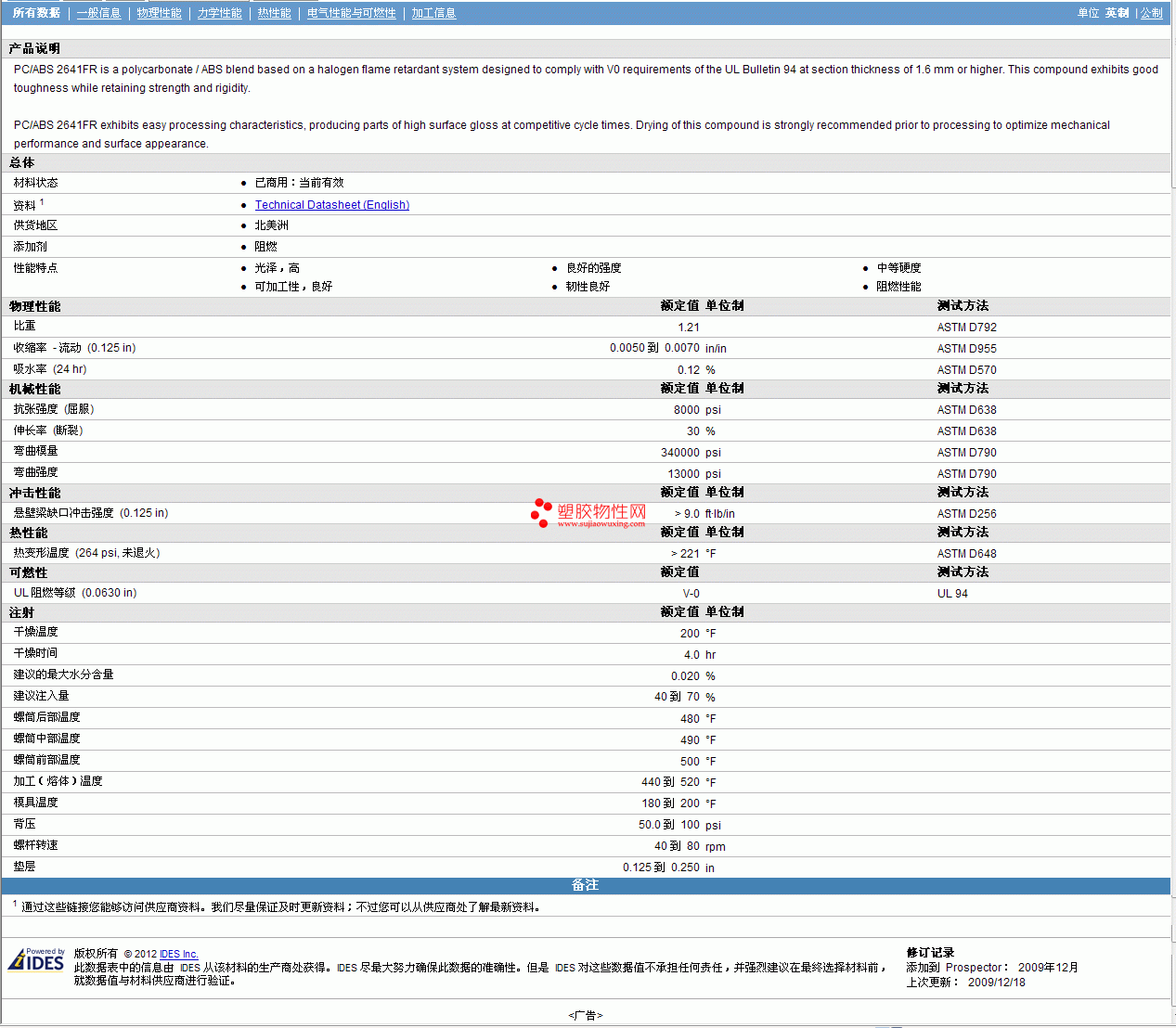Open the 热性能 tab

coord(274,13)
